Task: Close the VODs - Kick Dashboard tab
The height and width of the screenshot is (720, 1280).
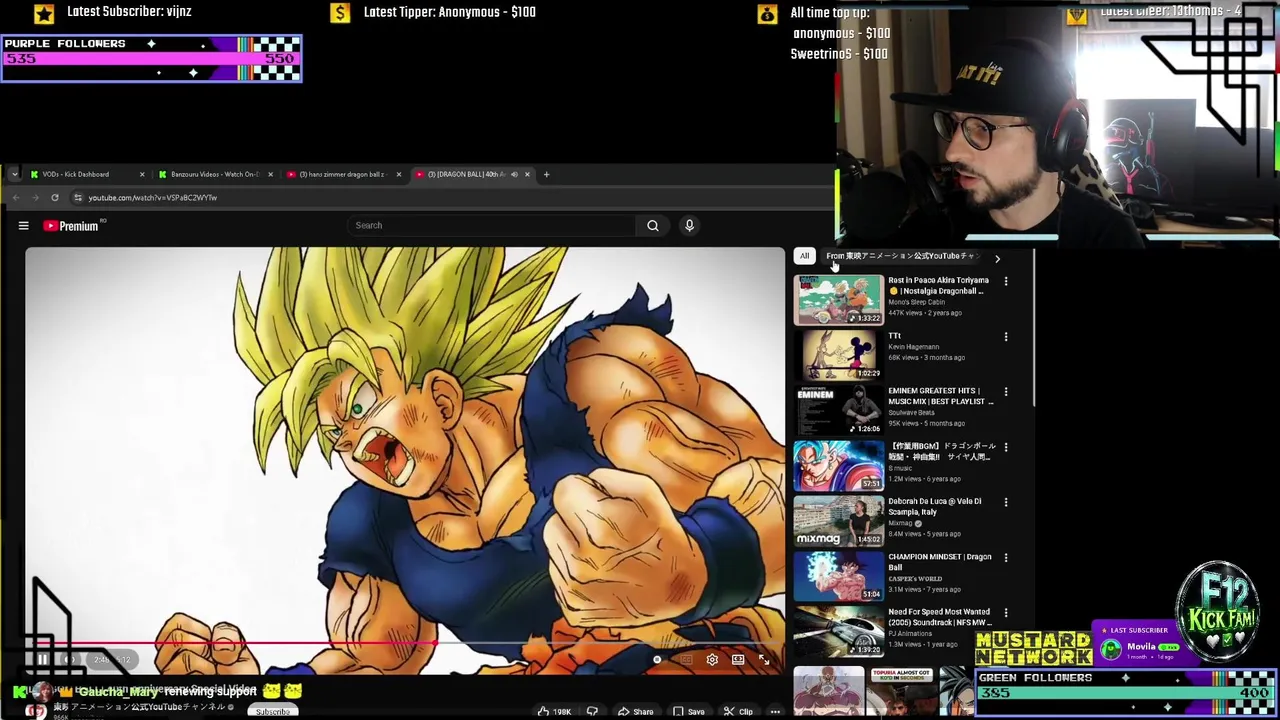Action: (141, 175)
